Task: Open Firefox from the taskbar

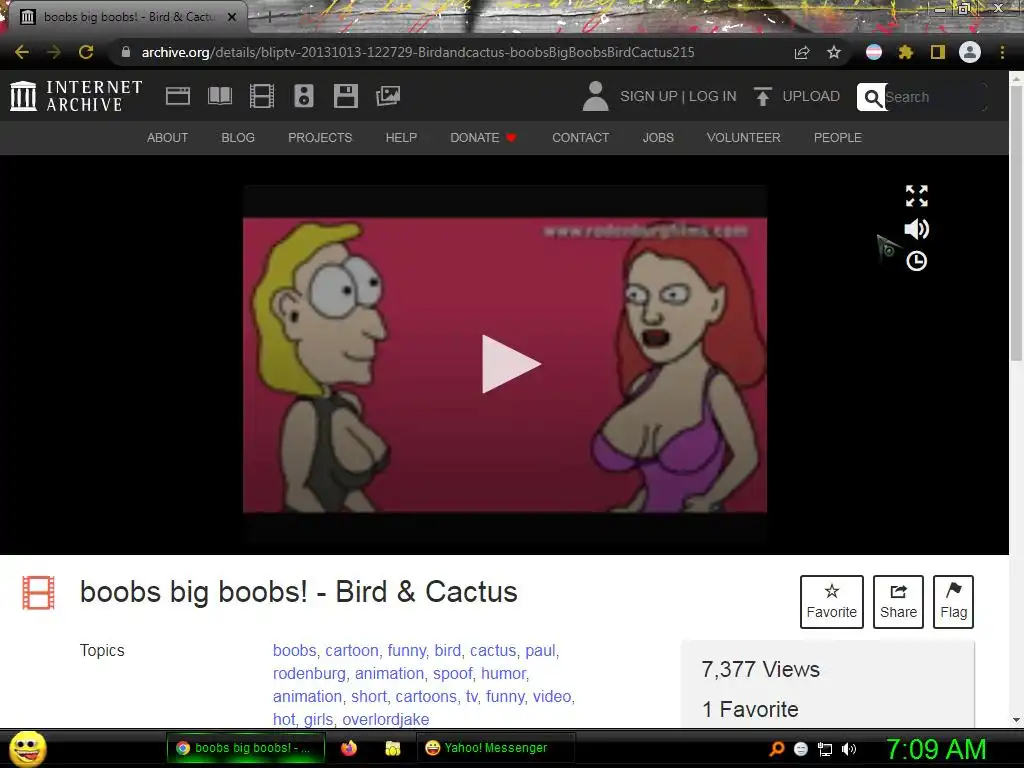Action: (349, 748)
